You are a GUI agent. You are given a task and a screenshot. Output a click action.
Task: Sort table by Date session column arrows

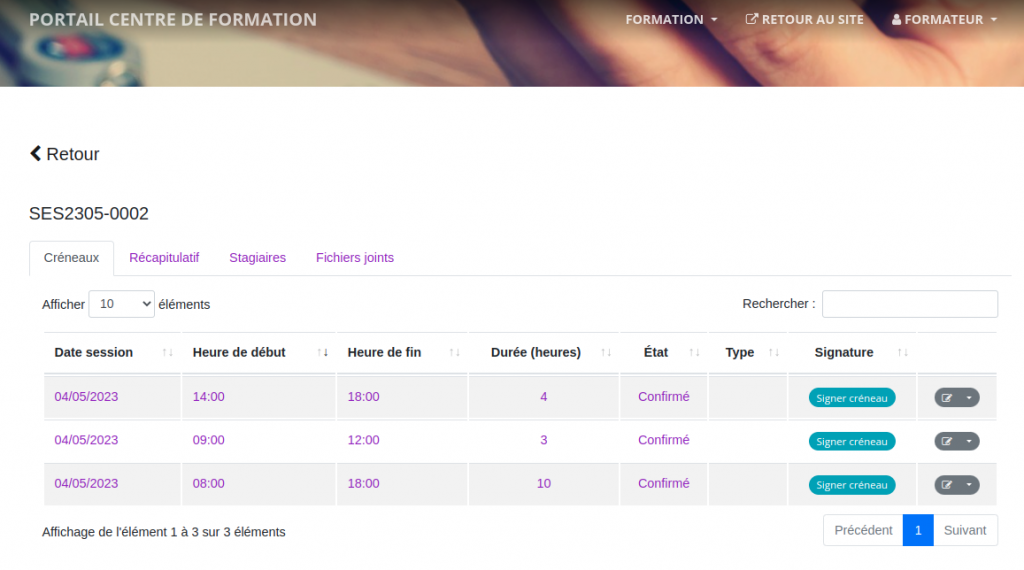pyautogui.click(x=168, y=353)
